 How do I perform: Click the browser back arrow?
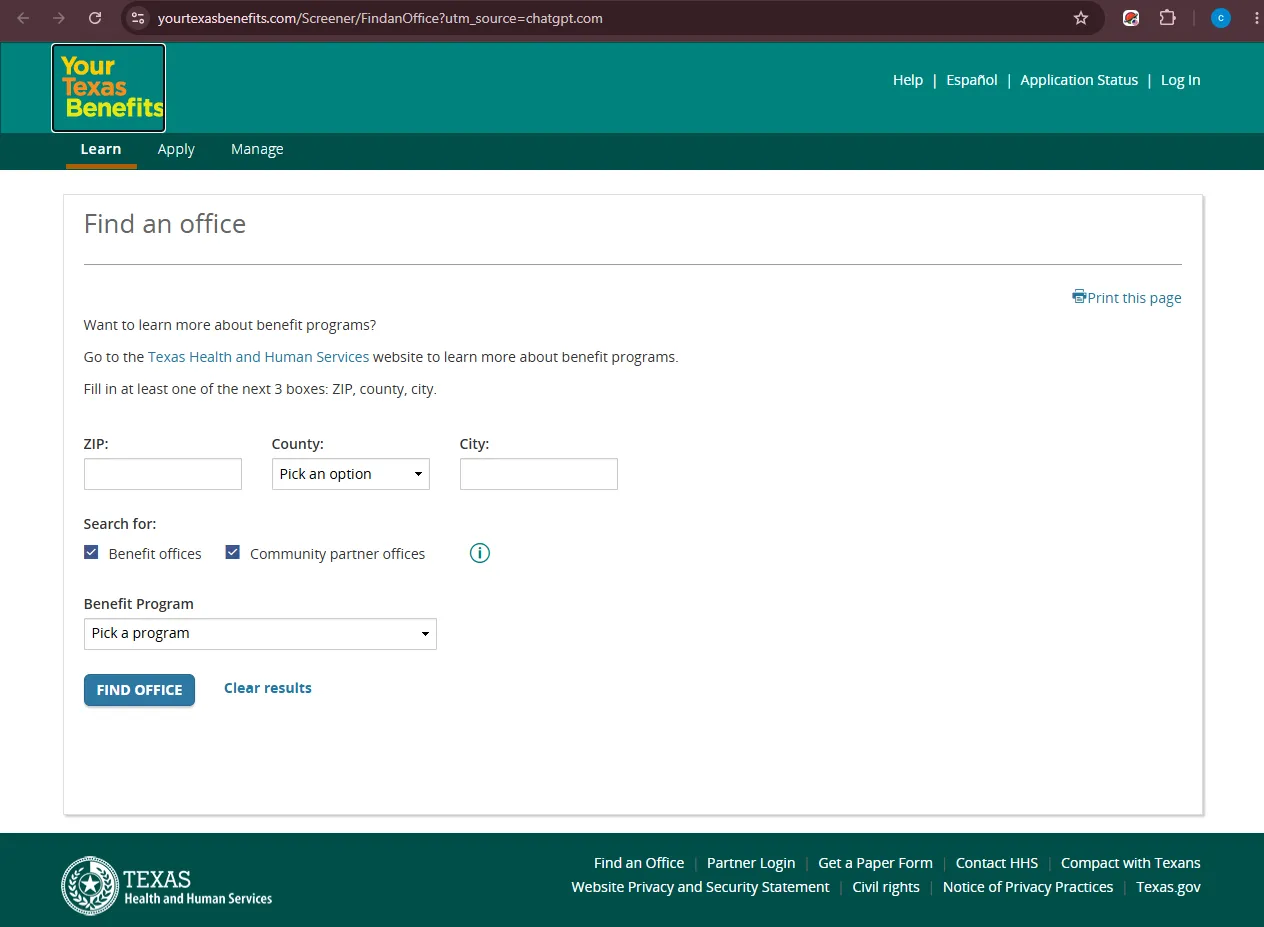(x=23, y=18)
